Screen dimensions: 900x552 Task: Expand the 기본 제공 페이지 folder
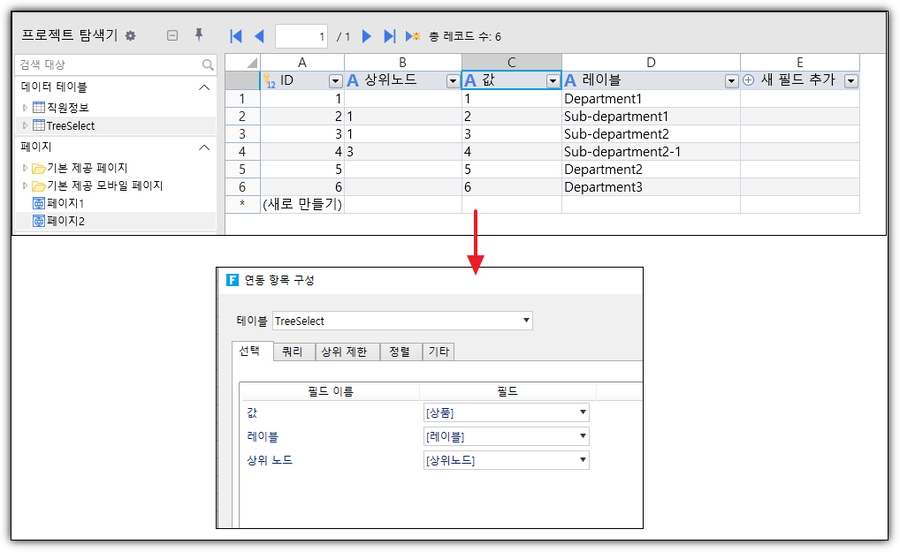pos(25,168)
